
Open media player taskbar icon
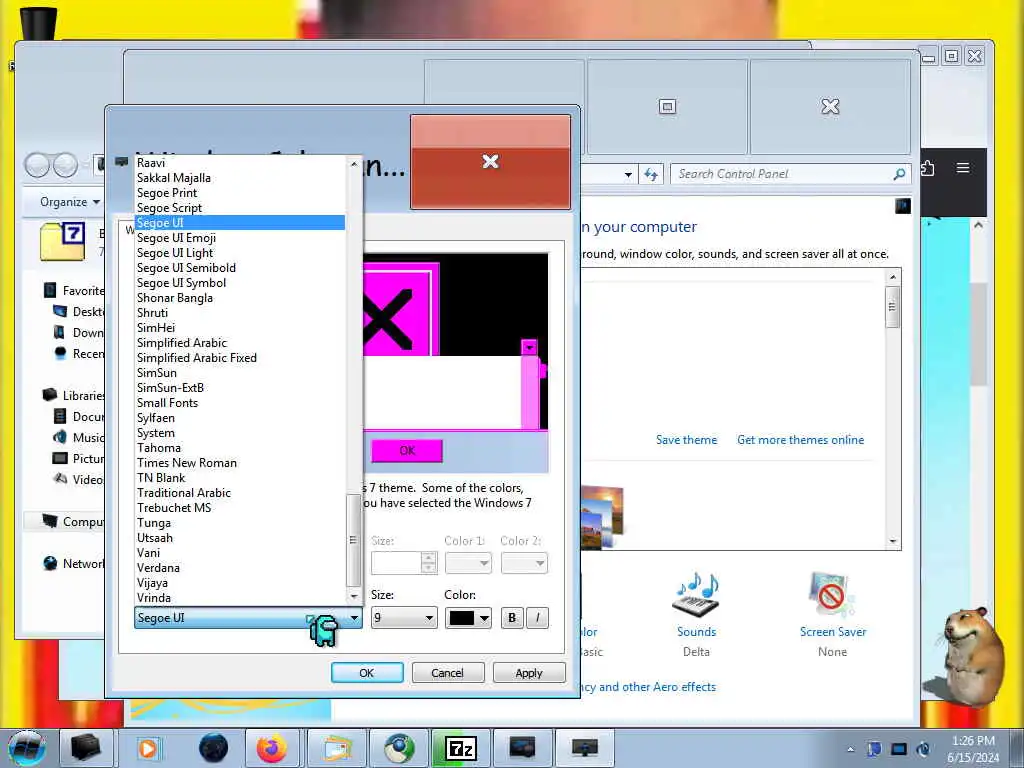click(148, 748)
